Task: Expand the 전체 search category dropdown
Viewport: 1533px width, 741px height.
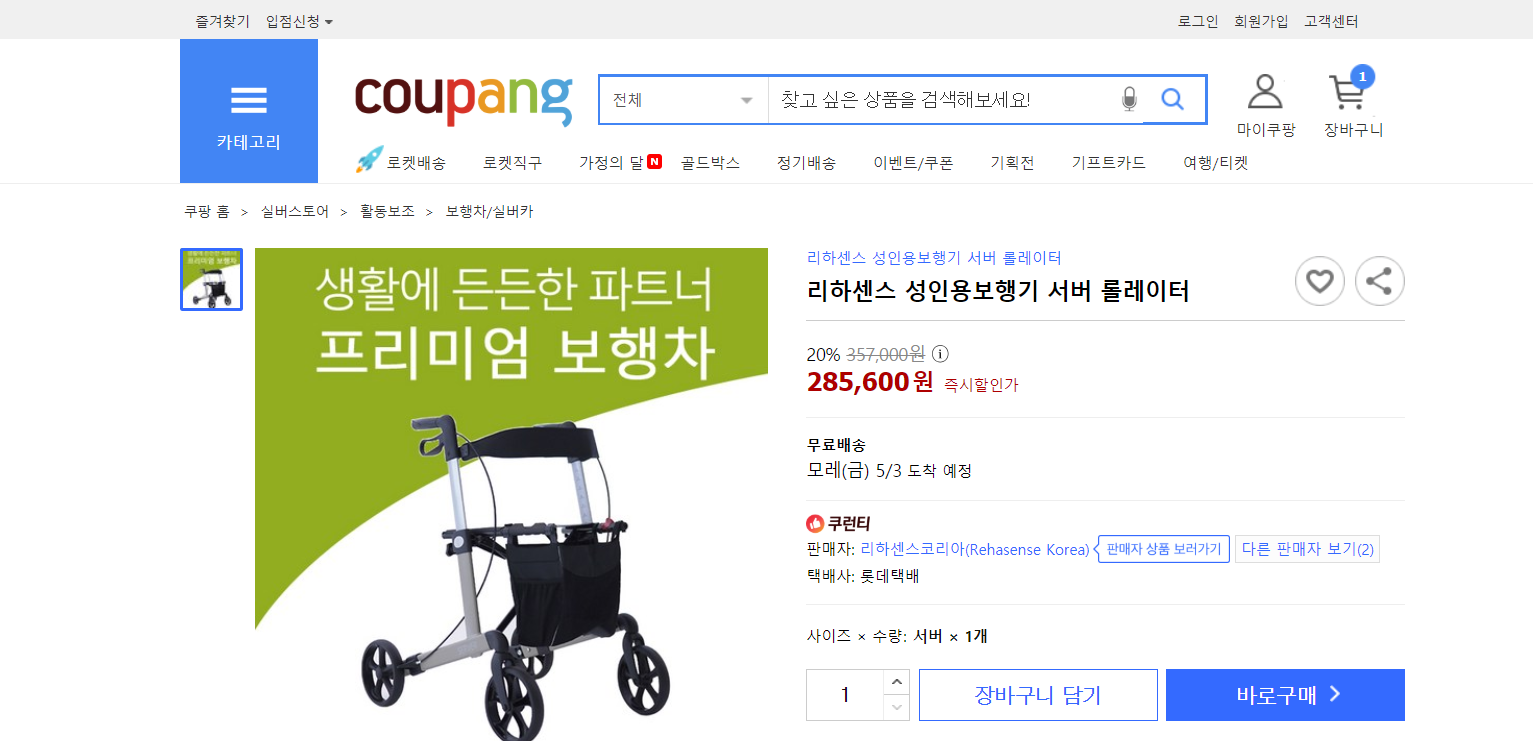Action: tap(683, 100)
